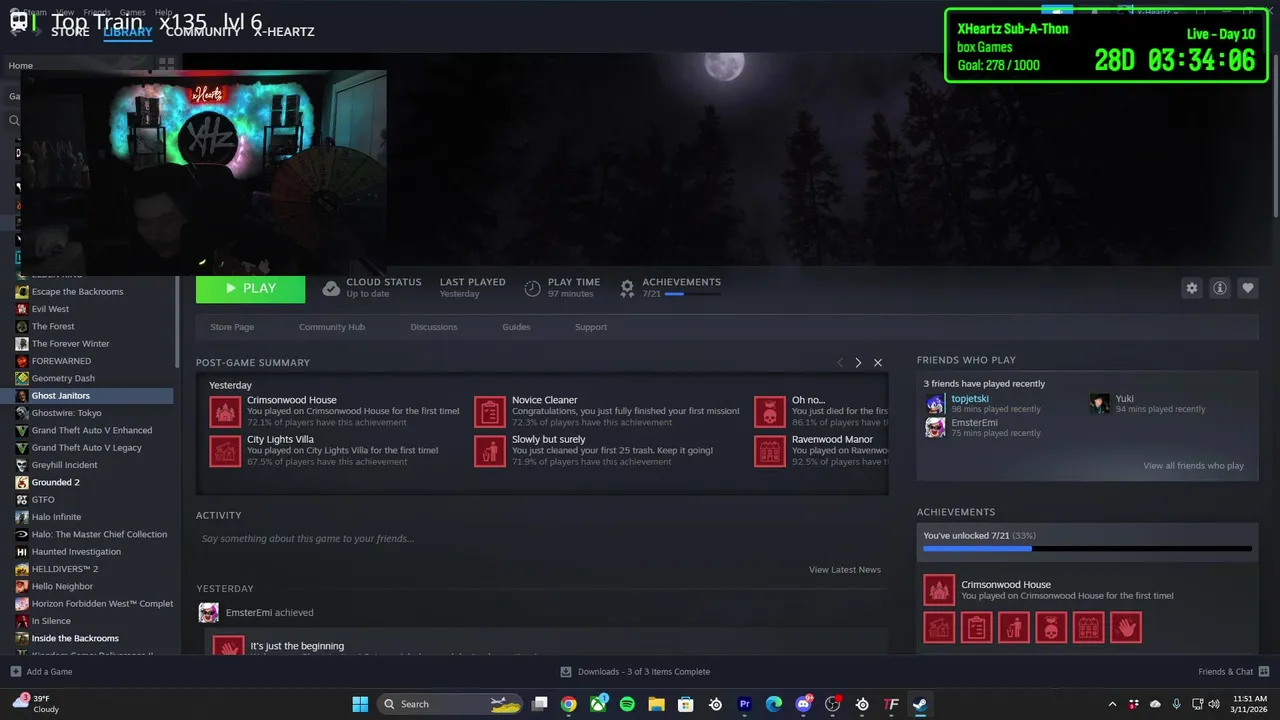
Task: Click the Home library button
Action: pyautogui.click(x=20, y=66)
